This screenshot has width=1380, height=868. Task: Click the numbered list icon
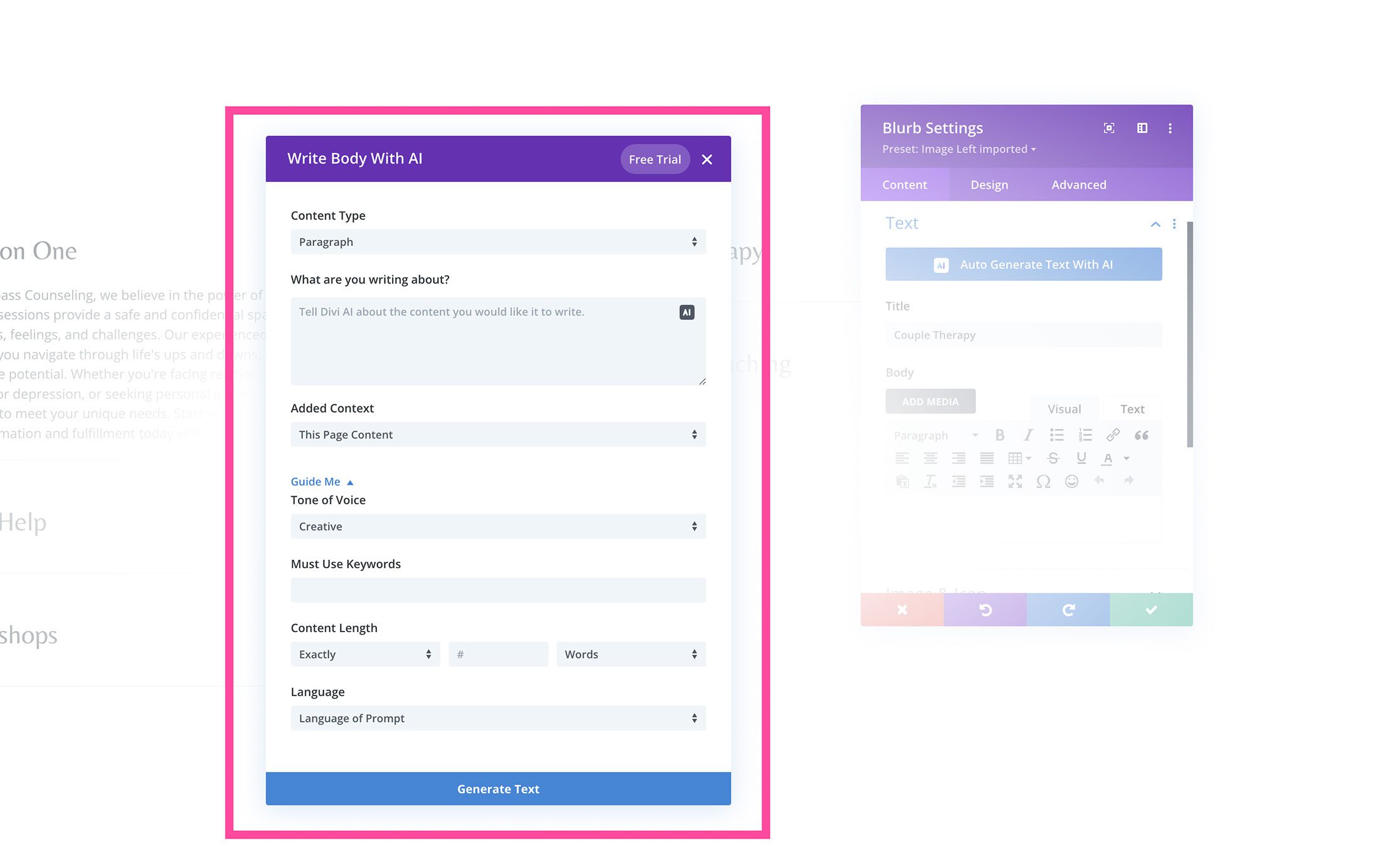[x=1085, y=435]
